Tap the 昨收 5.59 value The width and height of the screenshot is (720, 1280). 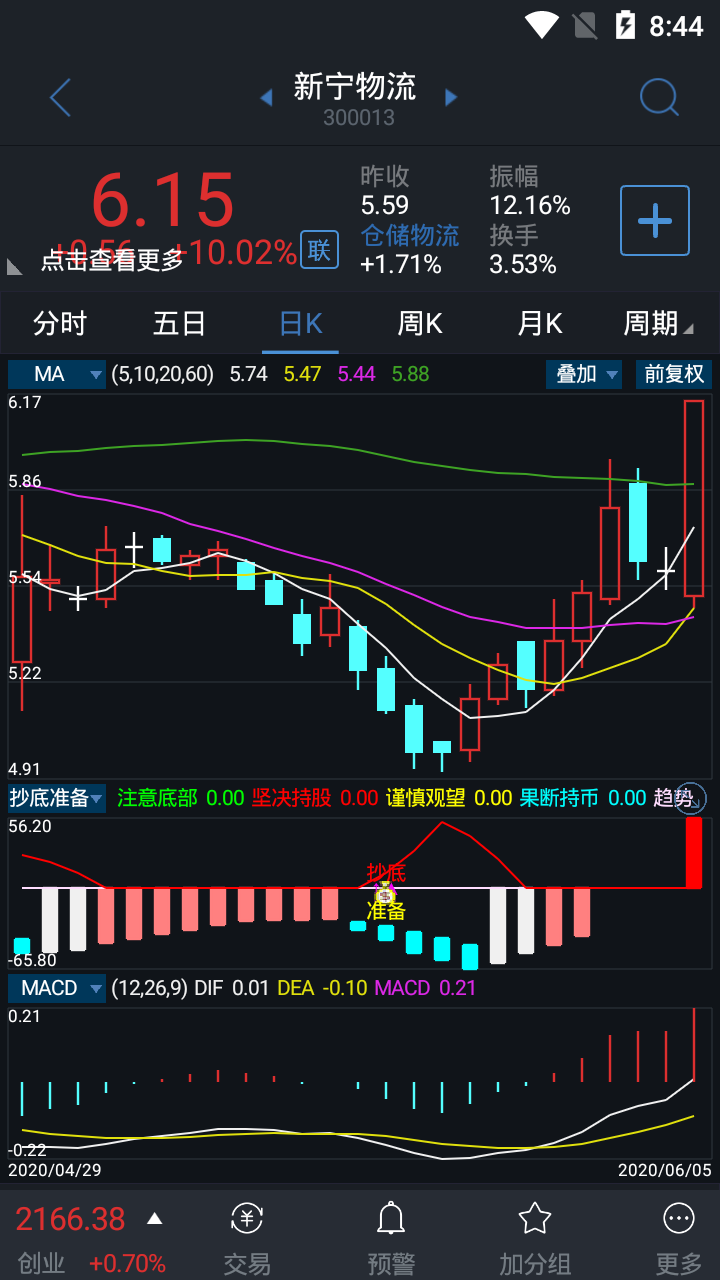coord(385,206)
